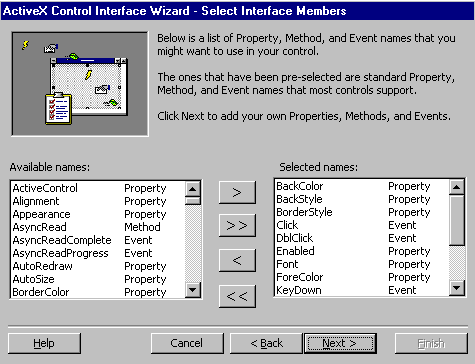Click the Next button

click(x=340, y=343)
